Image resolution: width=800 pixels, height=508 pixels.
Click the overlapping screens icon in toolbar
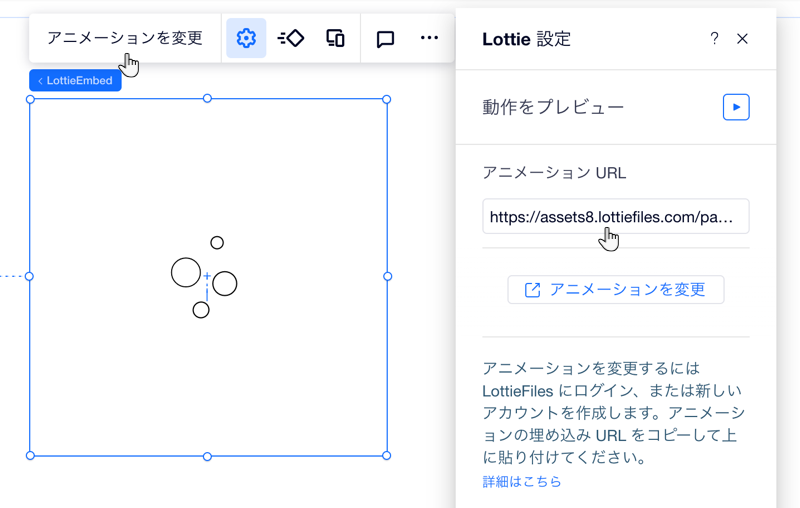(335, 38)
